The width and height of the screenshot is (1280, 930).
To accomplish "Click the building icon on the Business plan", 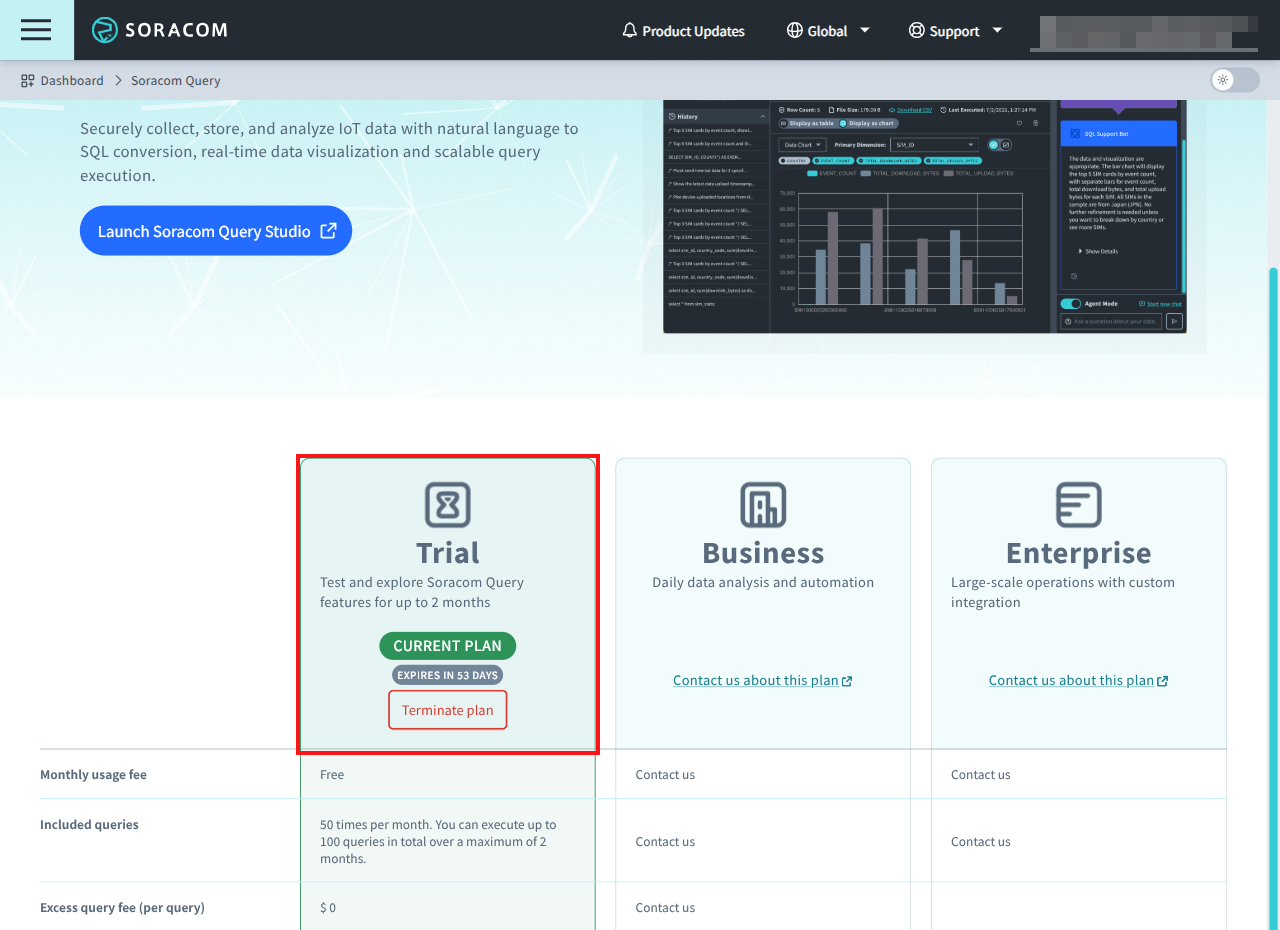I will (x=762, y=505).
